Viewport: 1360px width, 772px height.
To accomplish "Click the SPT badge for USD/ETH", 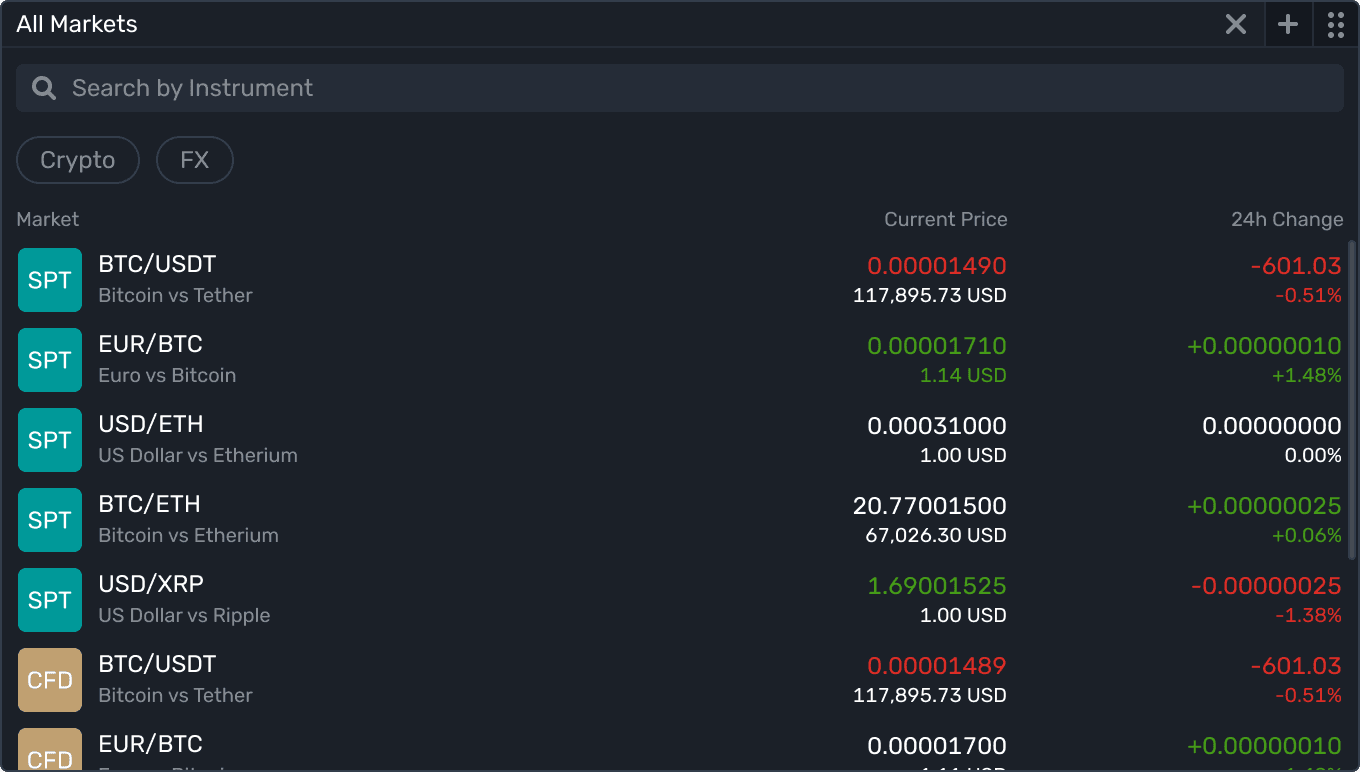I will [50, 440].
